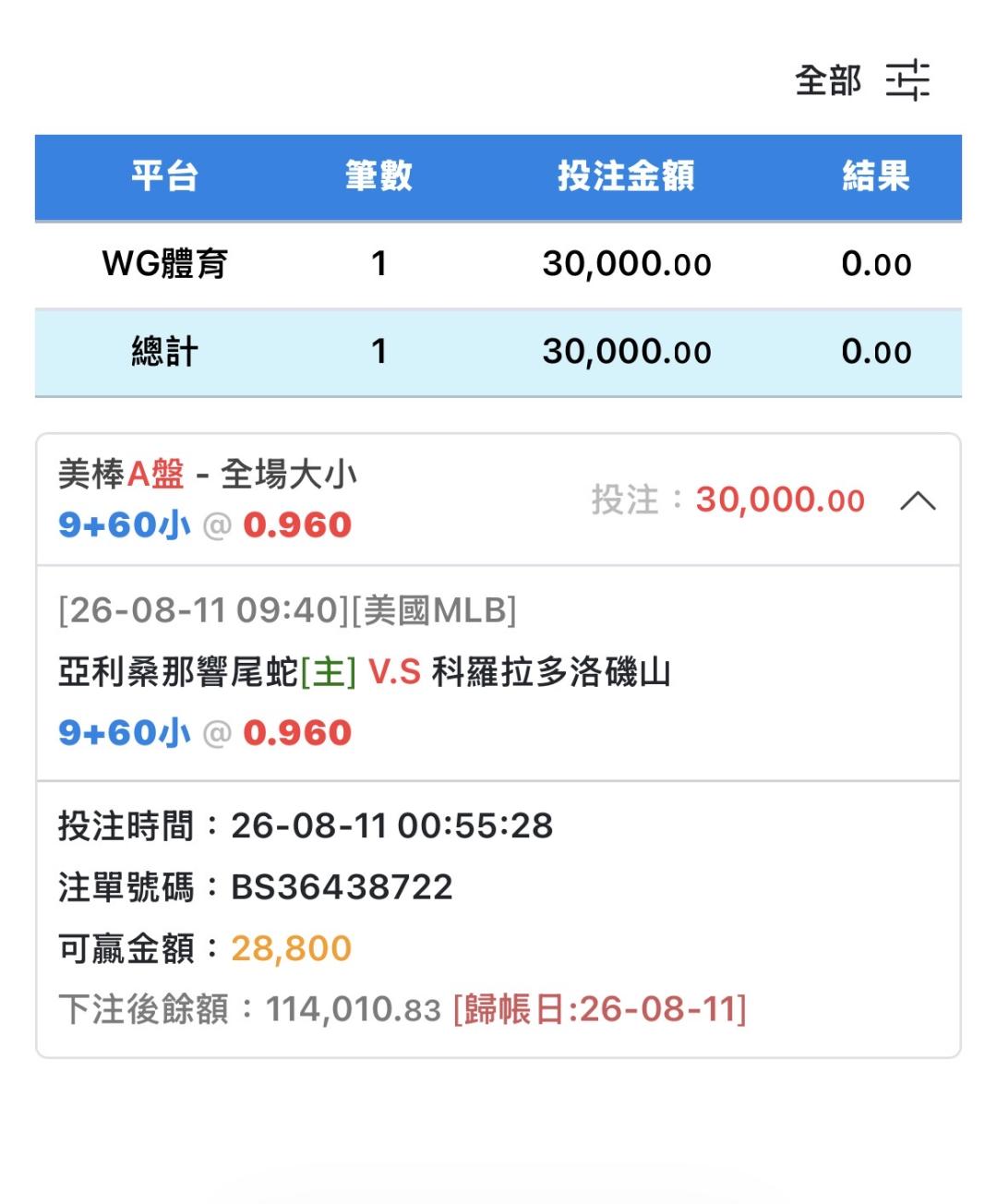Image resolution: width=997 pixels, height=1204 pixels.
Task: Tap the red 30,000.00 stake amount
Action: (x=780, y=500)
